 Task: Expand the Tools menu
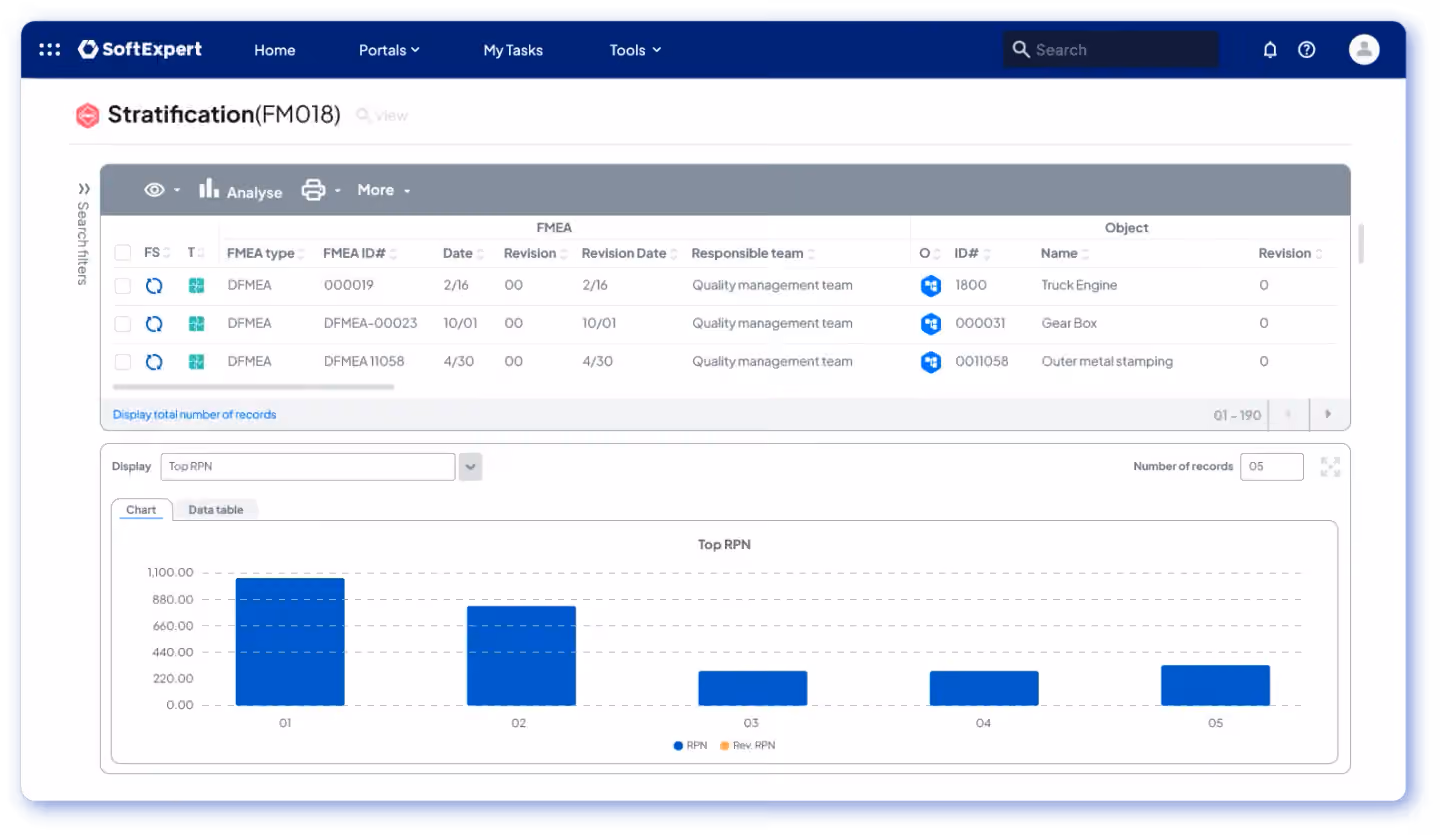click(x=635, y=50)
